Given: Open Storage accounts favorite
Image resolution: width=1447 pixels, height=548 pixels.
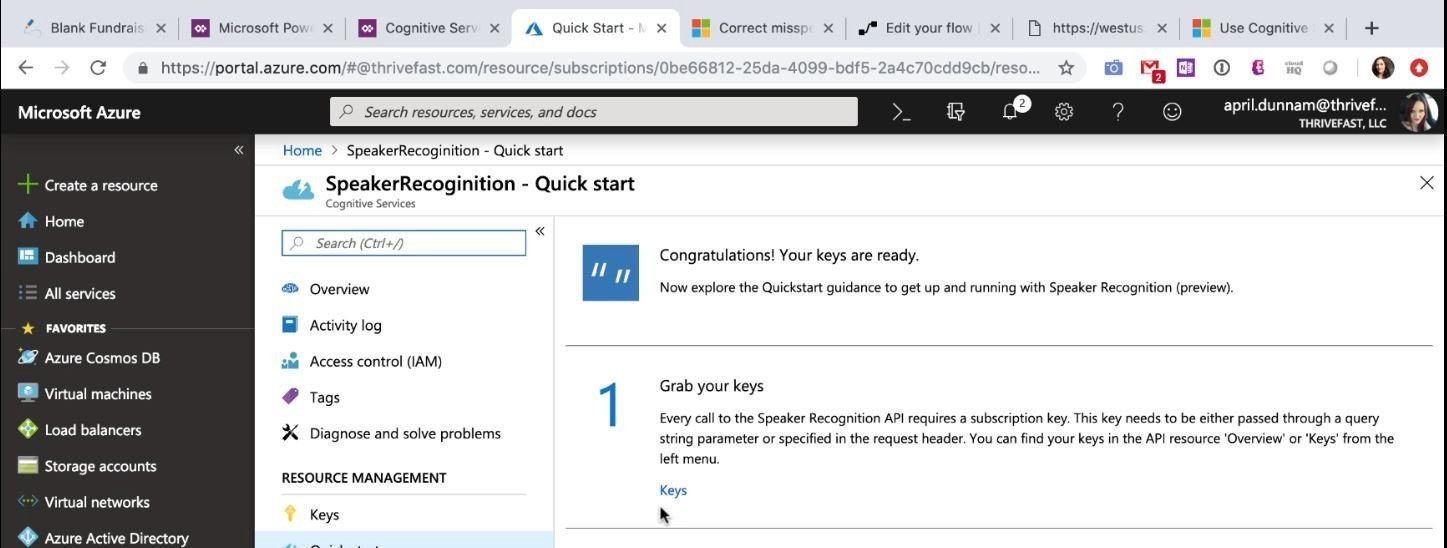Looking at the screenshot, I should [87, 466].
